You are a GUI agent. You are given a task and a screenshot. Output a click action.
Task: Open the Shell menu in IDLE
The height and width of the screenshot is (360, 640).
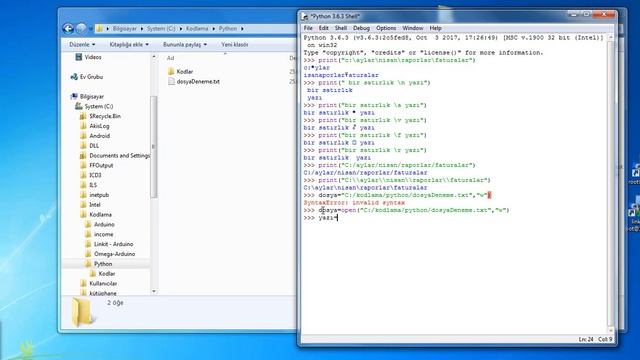[x=341, y=28]
